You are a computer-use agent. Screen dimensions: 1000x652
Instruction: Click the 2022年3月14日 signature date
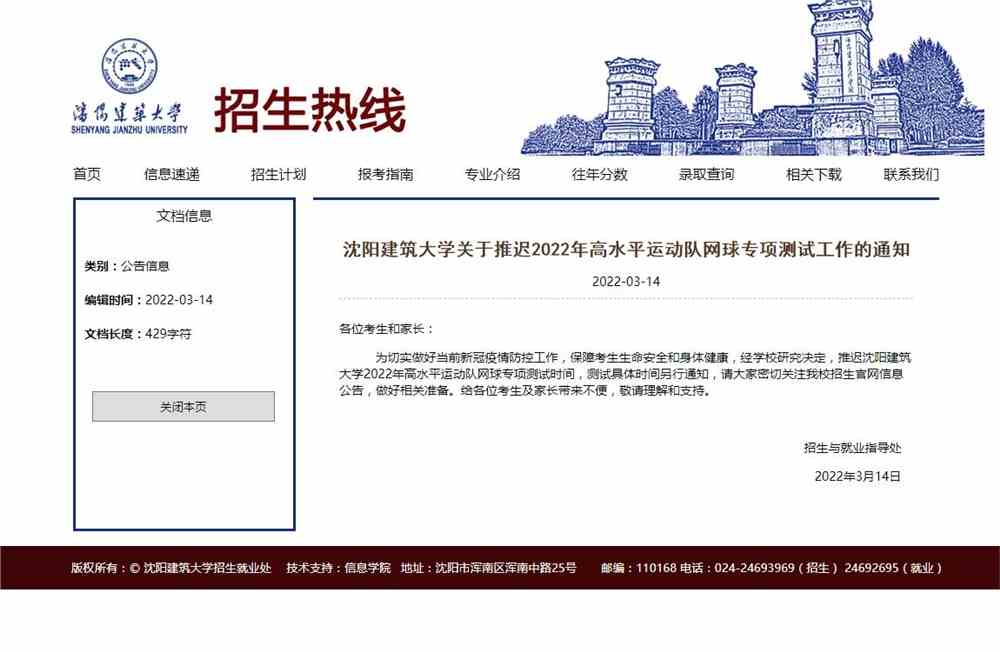857,476
